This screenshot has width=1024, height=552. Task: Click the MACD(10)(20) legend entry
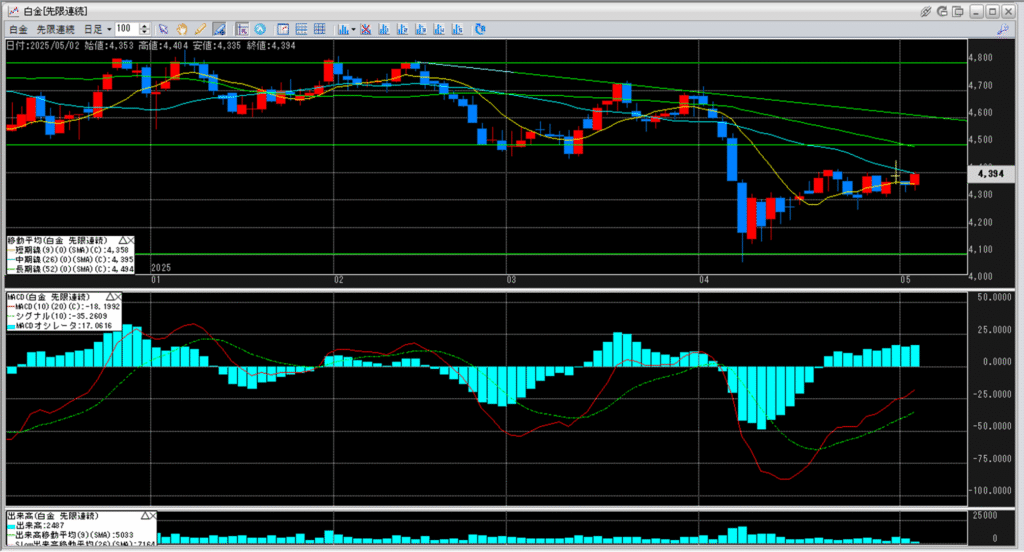(63, 306)
